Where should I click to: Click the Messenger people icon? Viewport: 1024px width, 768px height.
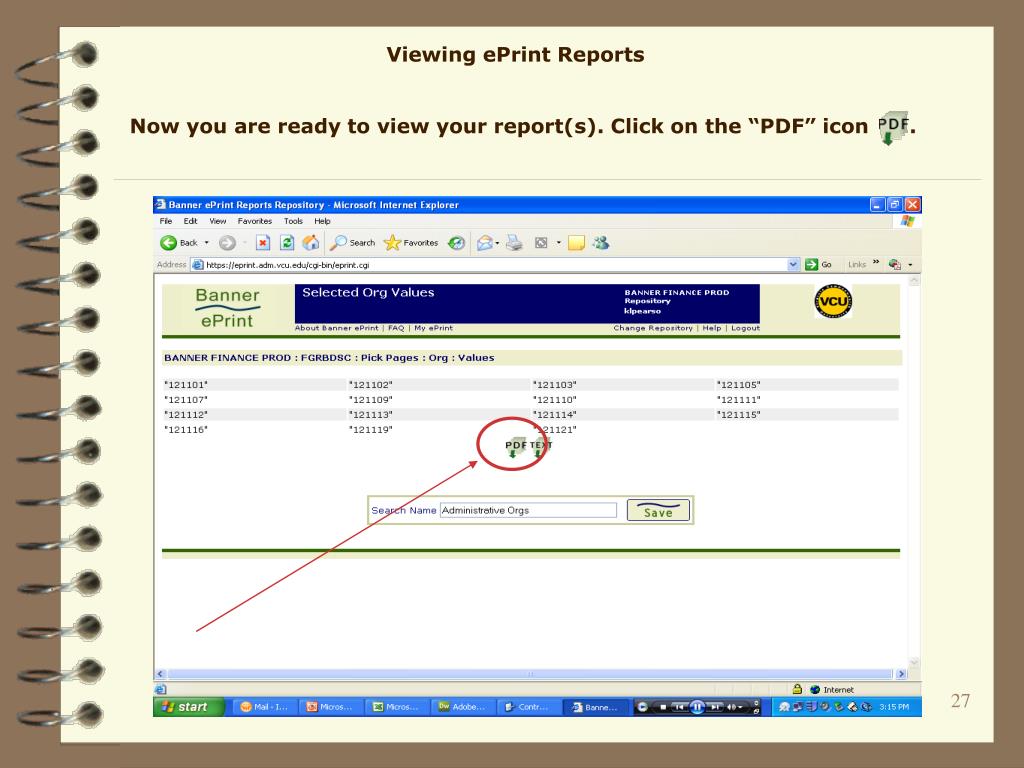coord(601,243)
